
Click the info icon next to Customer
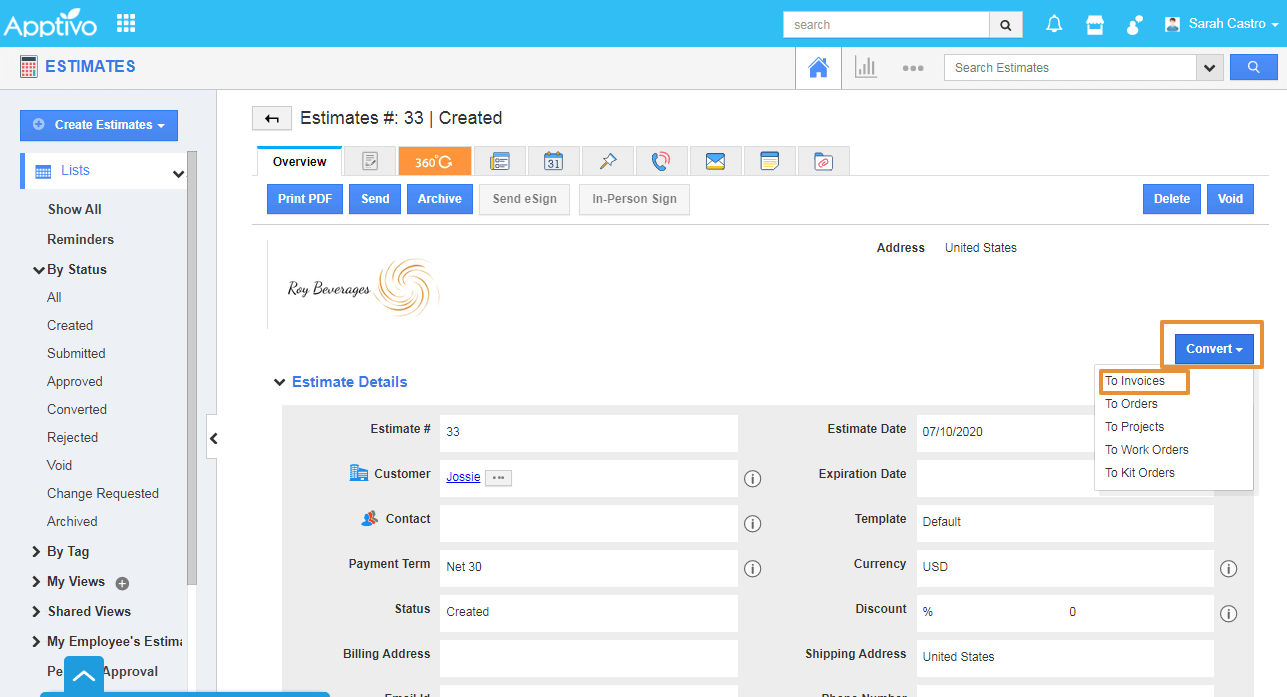click(x=753, y=479)
